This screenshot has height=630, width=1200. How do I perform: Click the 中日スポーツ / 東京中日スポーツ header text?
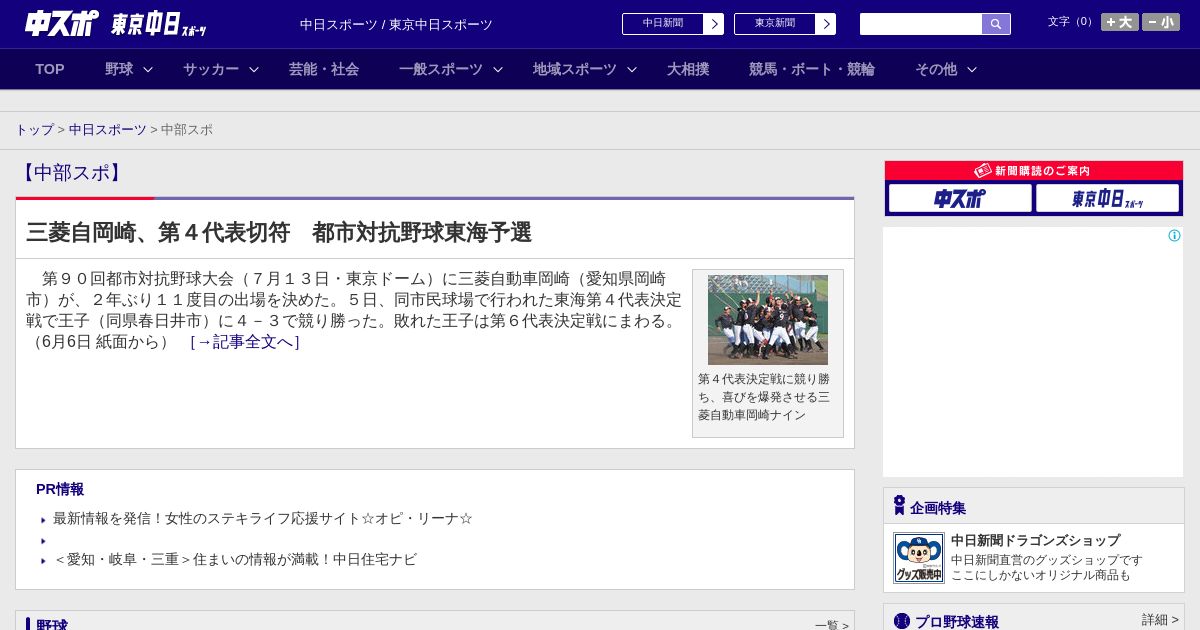point(396,24)
